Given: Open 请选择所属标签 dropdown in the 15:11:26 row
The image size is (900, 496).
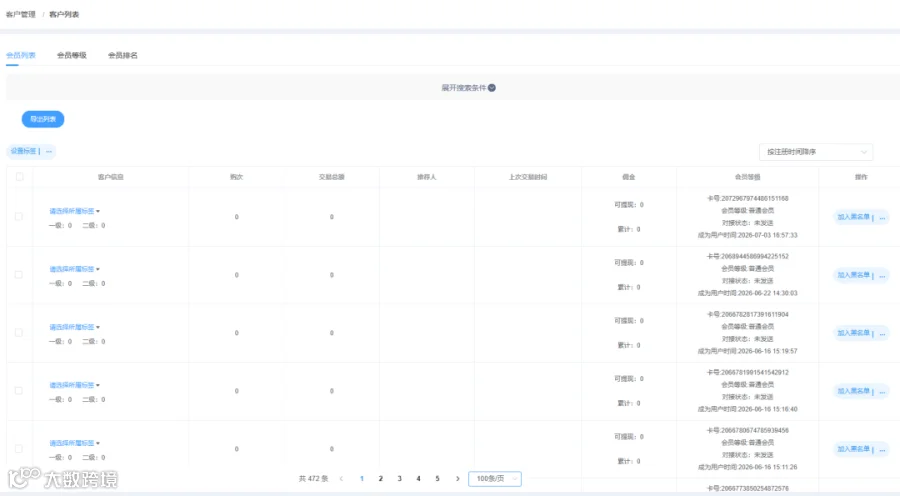Looking at the screenshot, I should coord(75,443).
